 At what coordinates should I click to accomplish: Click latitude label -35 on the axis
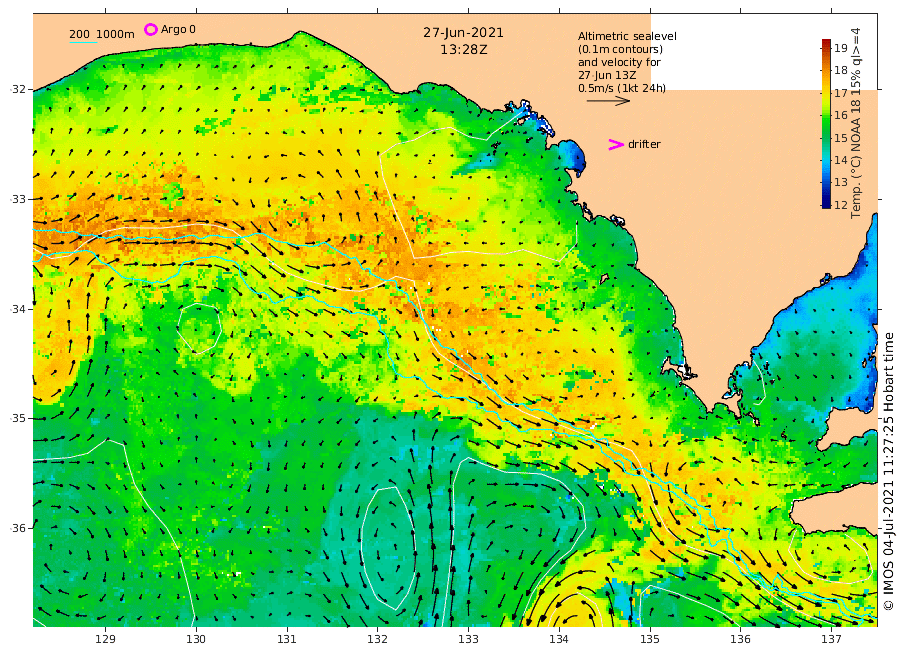(18, 418)
